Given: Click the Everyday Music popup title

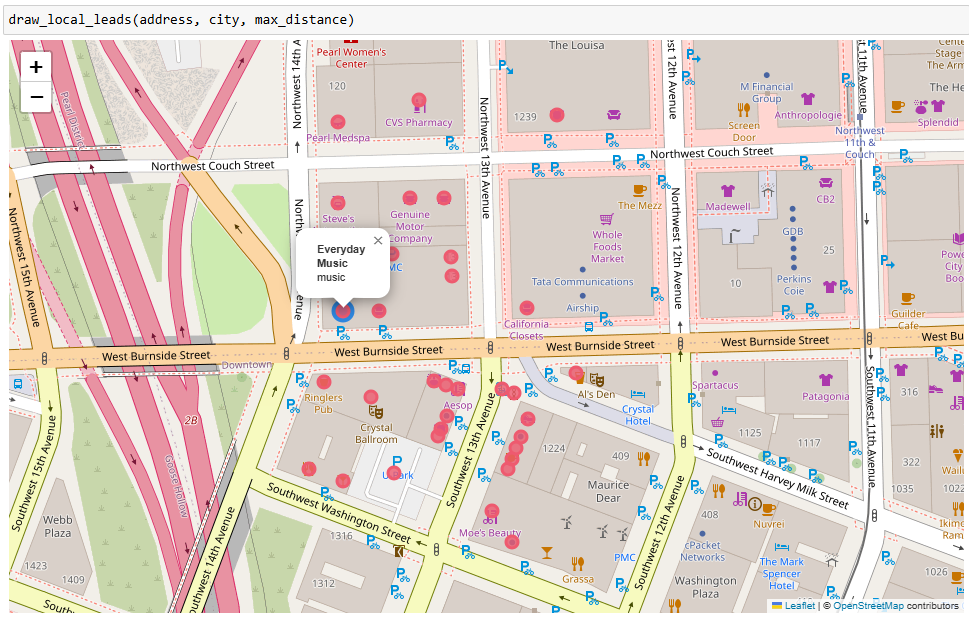Looking at the screenshot, I should pos(341,256).
